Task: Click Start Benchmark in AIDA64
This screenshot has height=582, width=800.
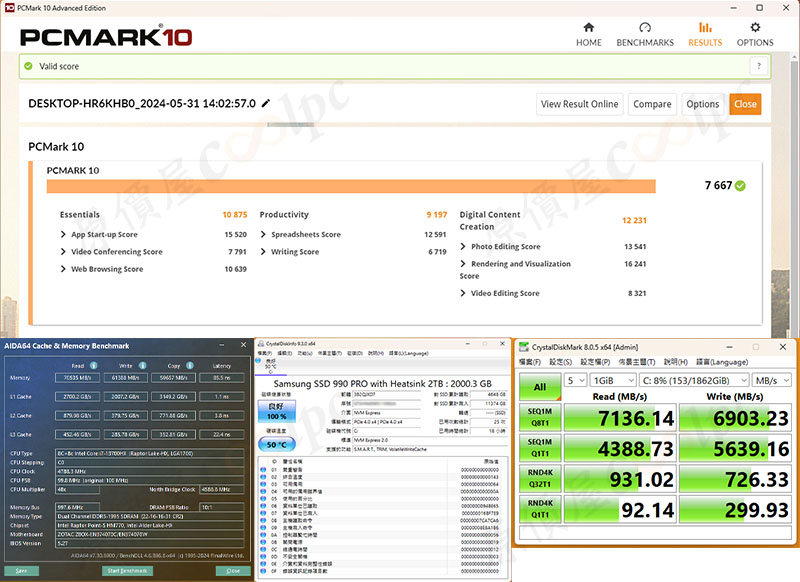Action: (x=127, y=571)
